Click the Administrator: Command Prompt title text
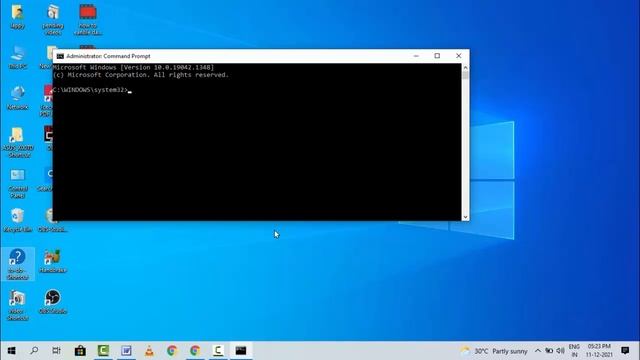This screenshot has width=640, height=360. point(108,56)
